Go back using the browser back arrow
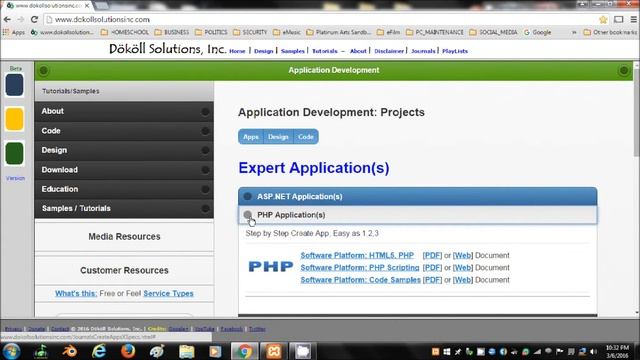 7,20
